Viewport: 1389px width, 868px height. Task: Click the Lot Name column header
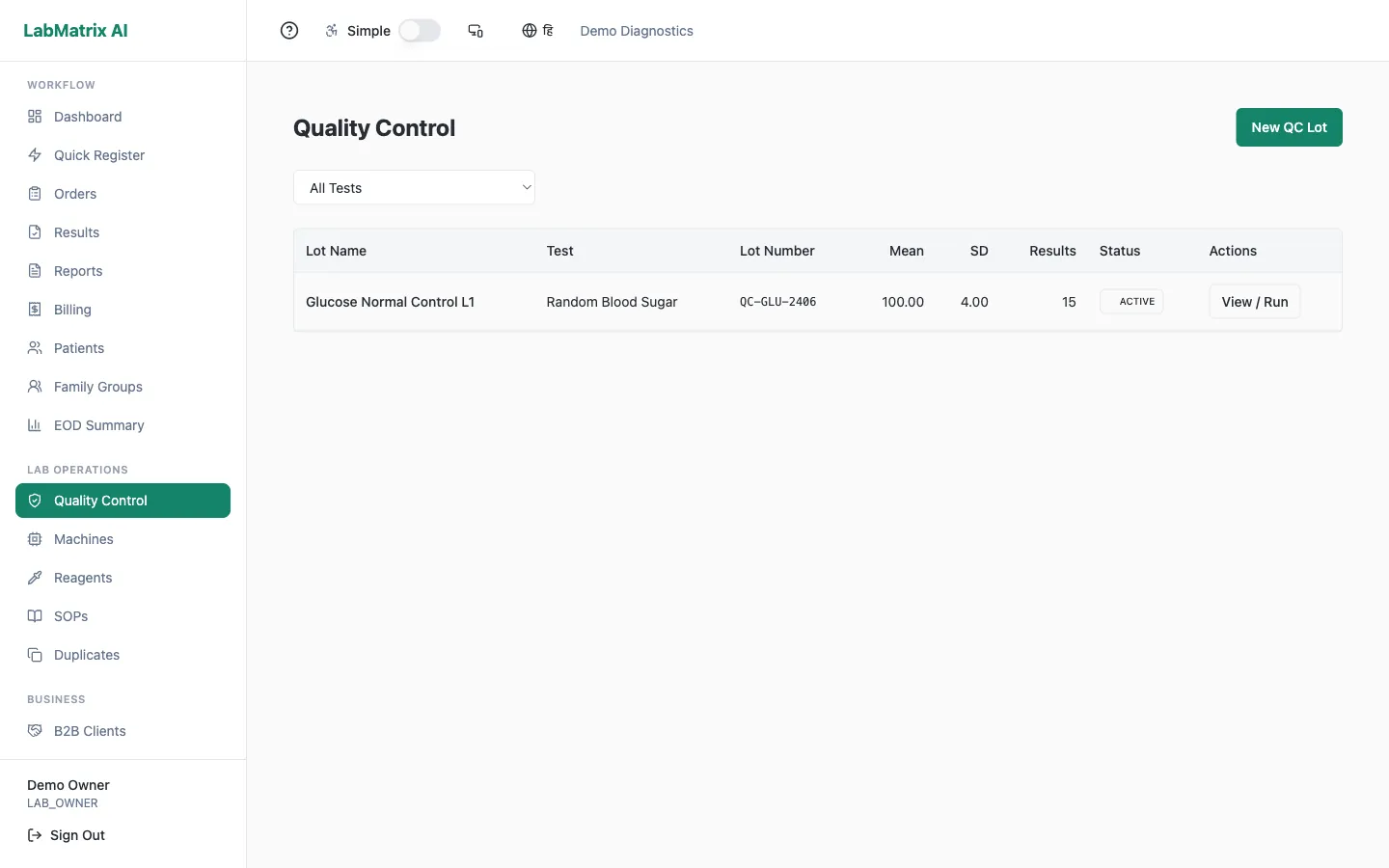pos(336,251)
